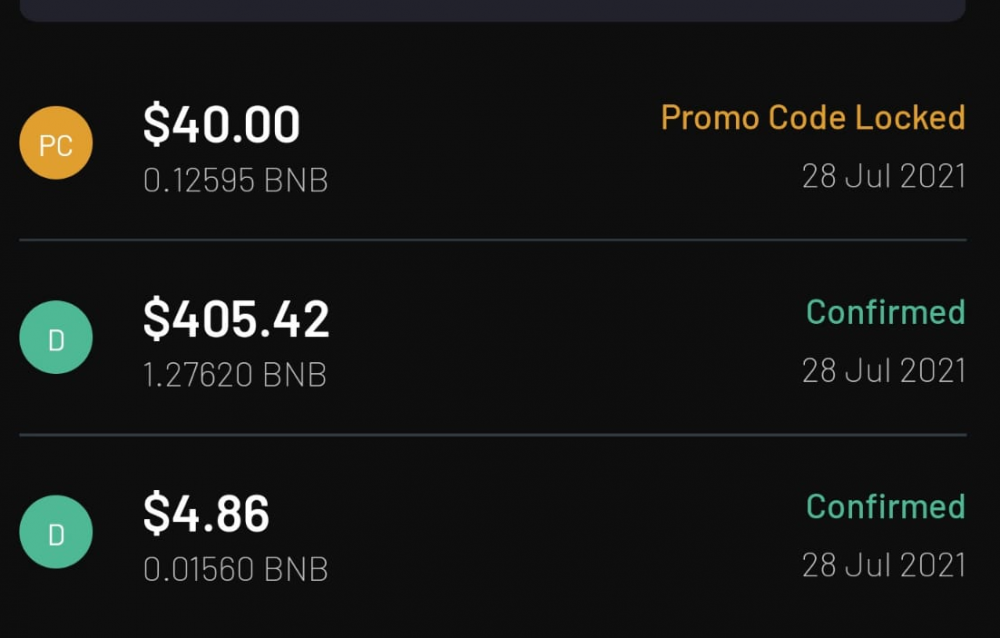1000x638 pixels.
Task: Click the dark panel at the top
Action: point(492,10)
